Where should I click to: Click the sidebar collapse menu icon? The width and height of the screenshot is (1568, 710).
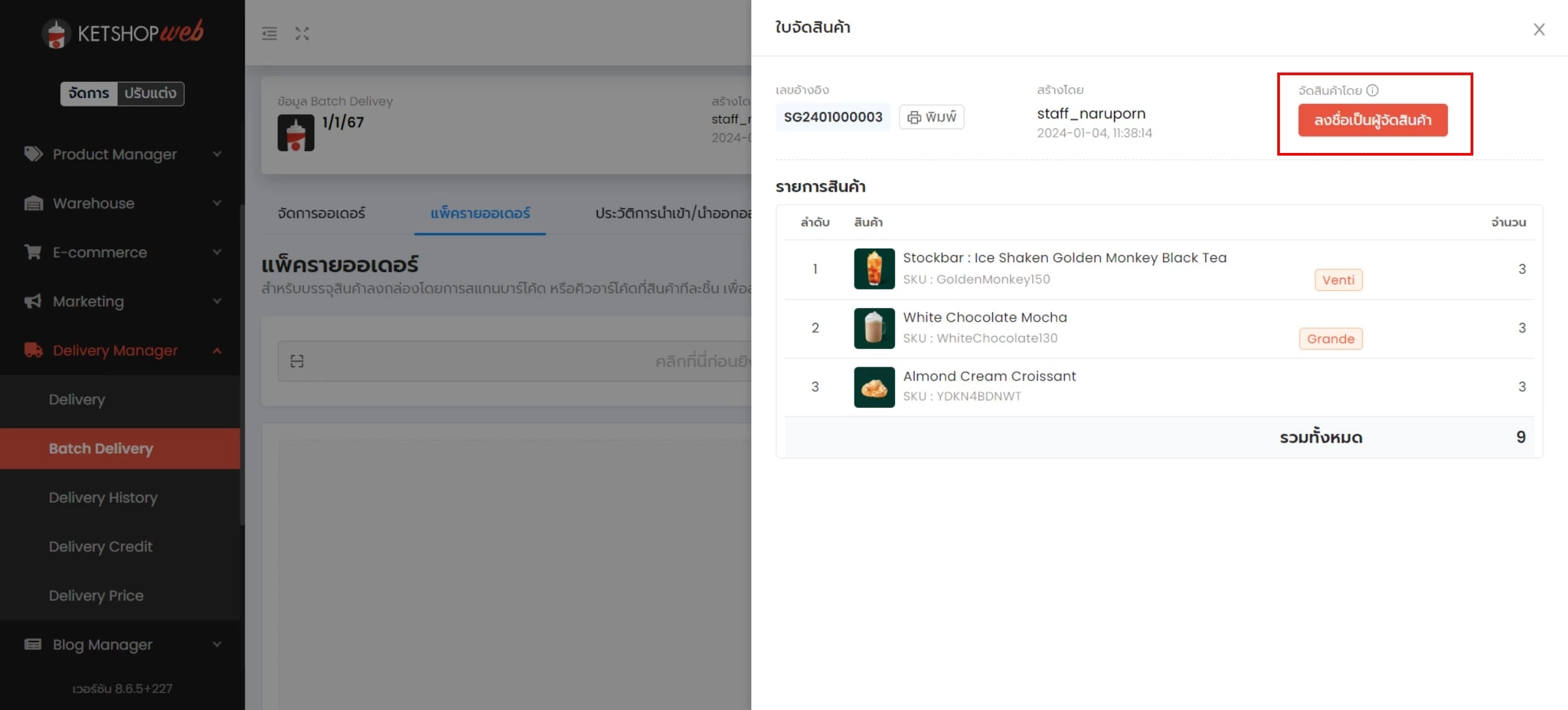[269, 33]
